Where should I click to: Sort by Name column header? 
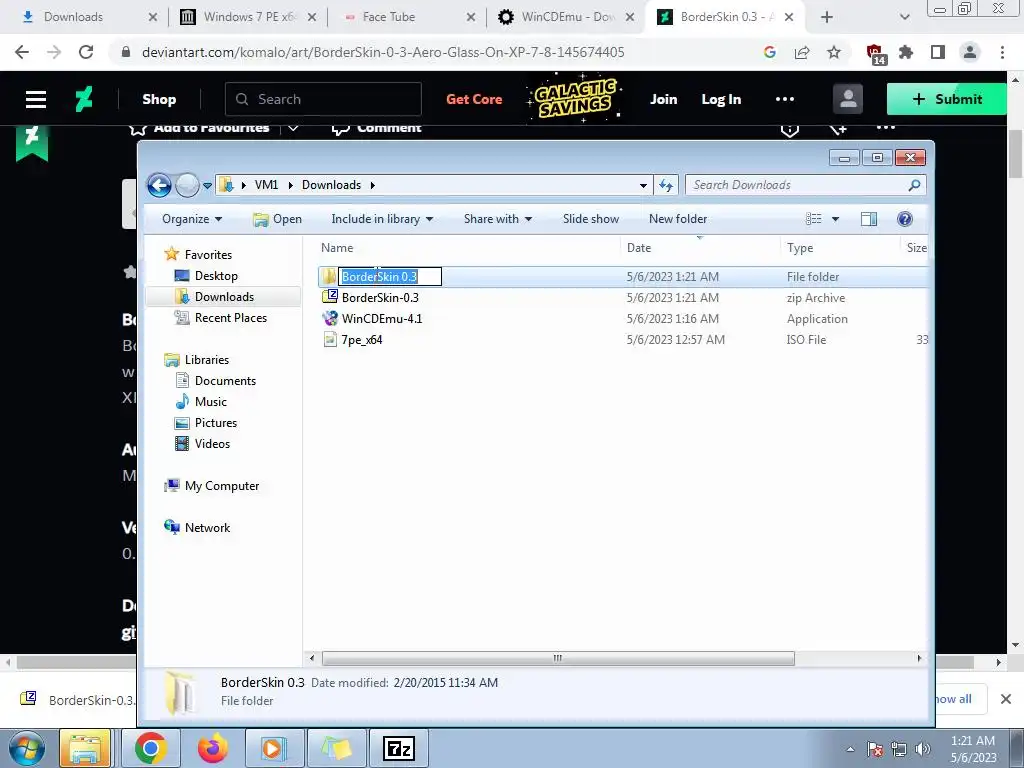click(337, 248)
